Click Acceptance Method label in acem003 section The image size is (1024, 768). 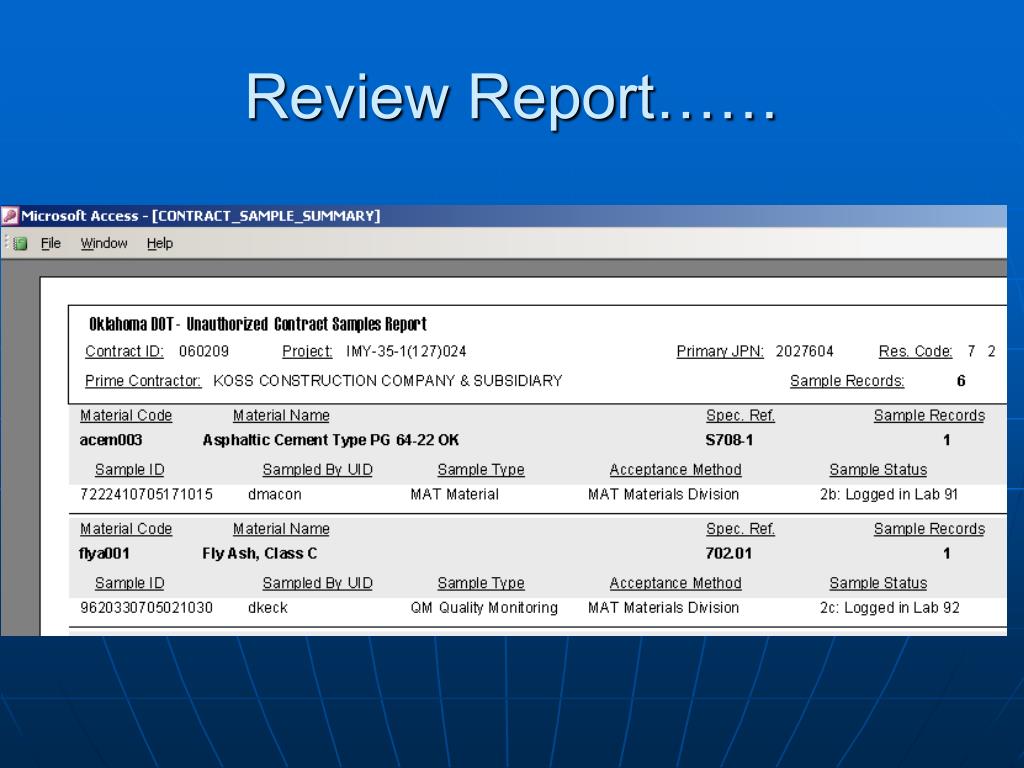[675, 470]
